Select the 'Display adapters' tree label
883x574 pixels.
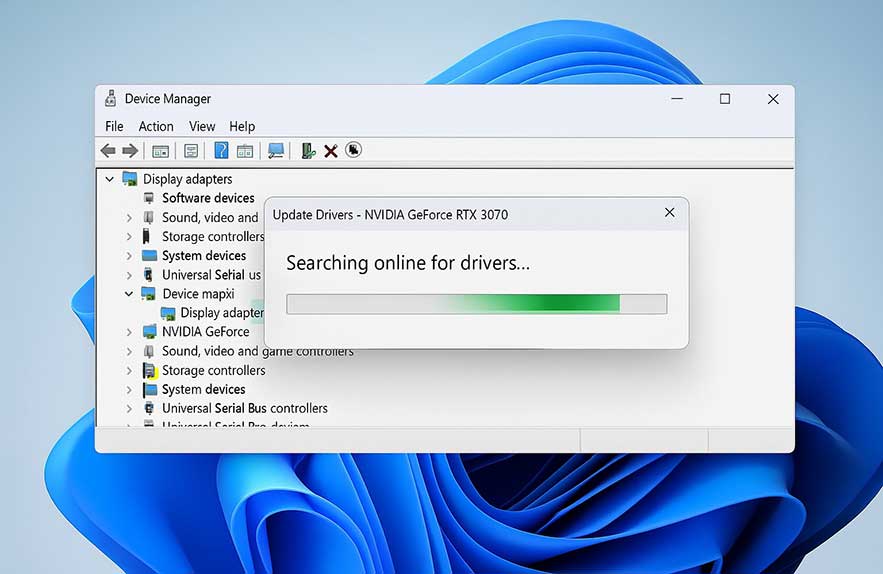click(188, 179)
